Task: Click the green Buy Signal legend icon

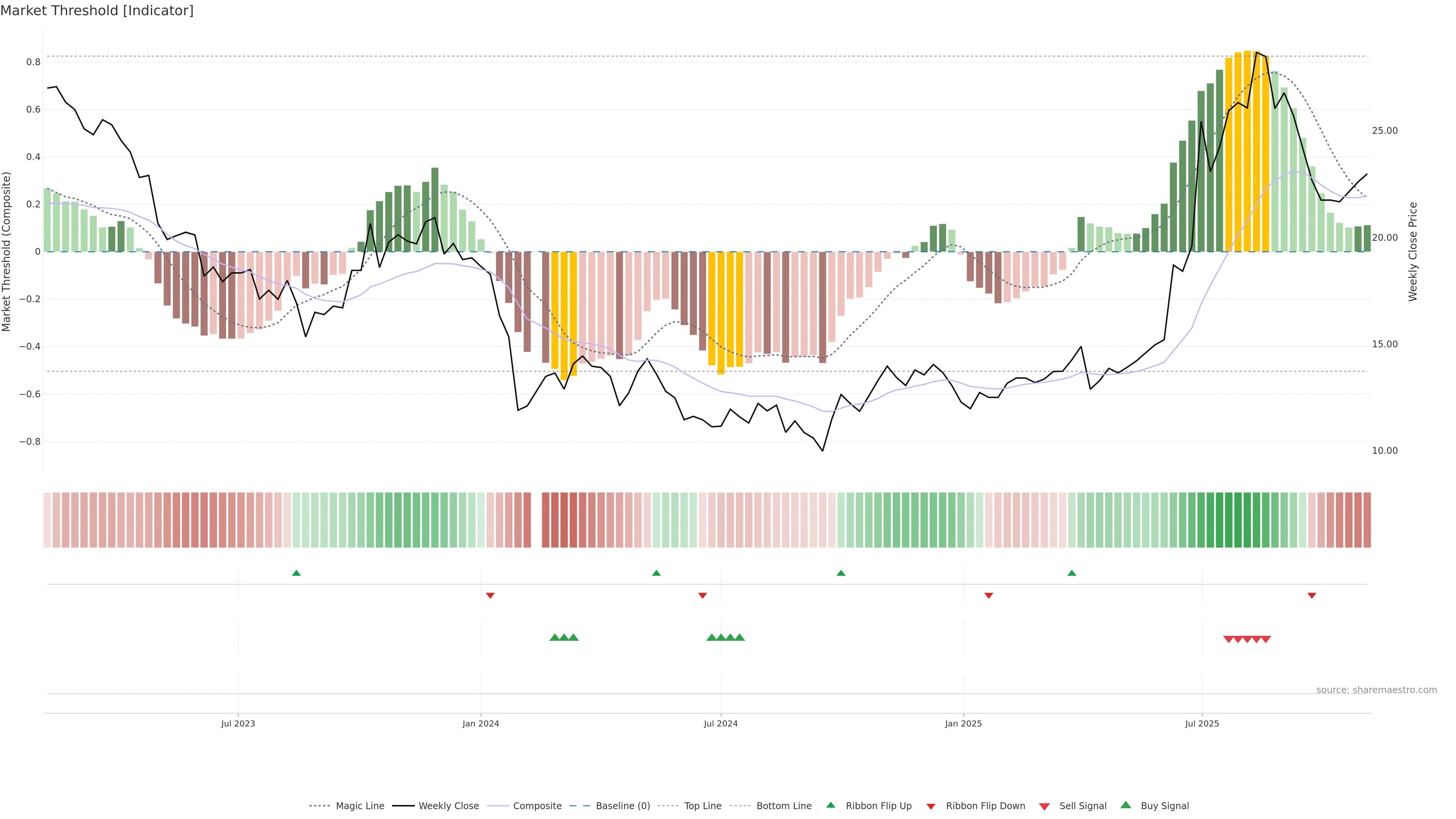Action: (x=1126, y=805)
